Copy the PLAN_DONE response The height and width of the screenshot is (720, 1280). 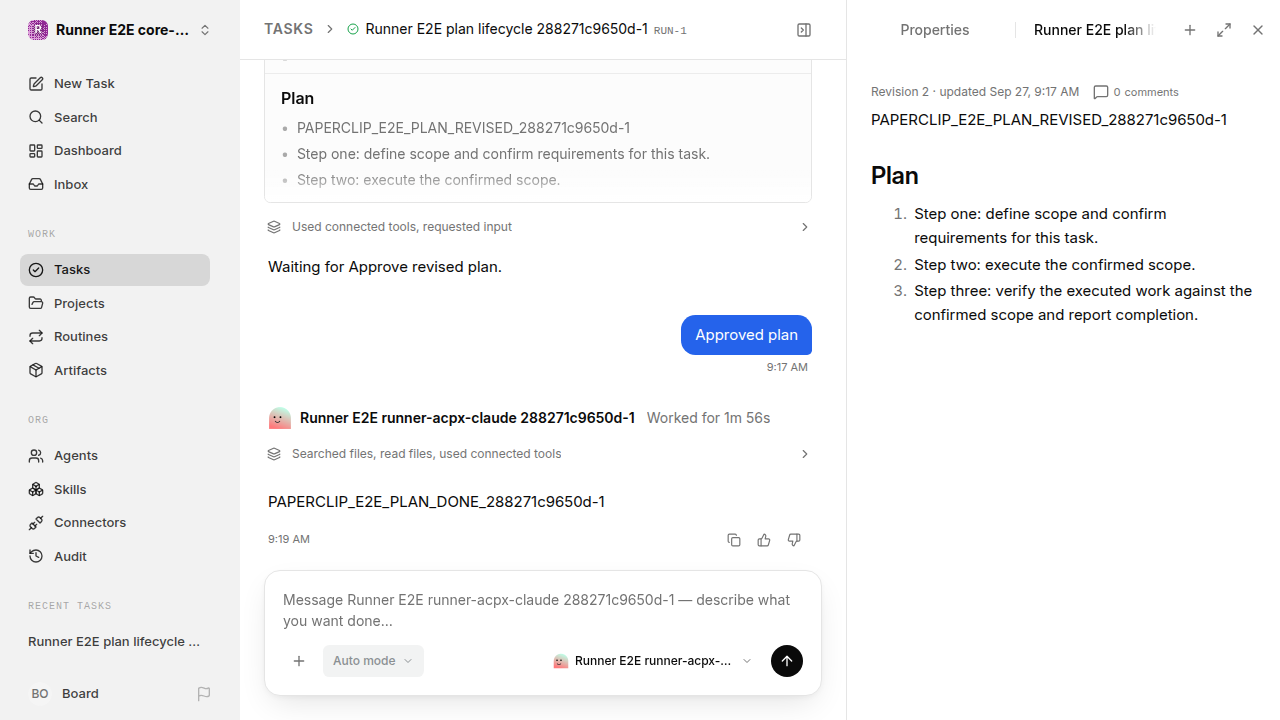pyautogui.click(x=734, y=540)
